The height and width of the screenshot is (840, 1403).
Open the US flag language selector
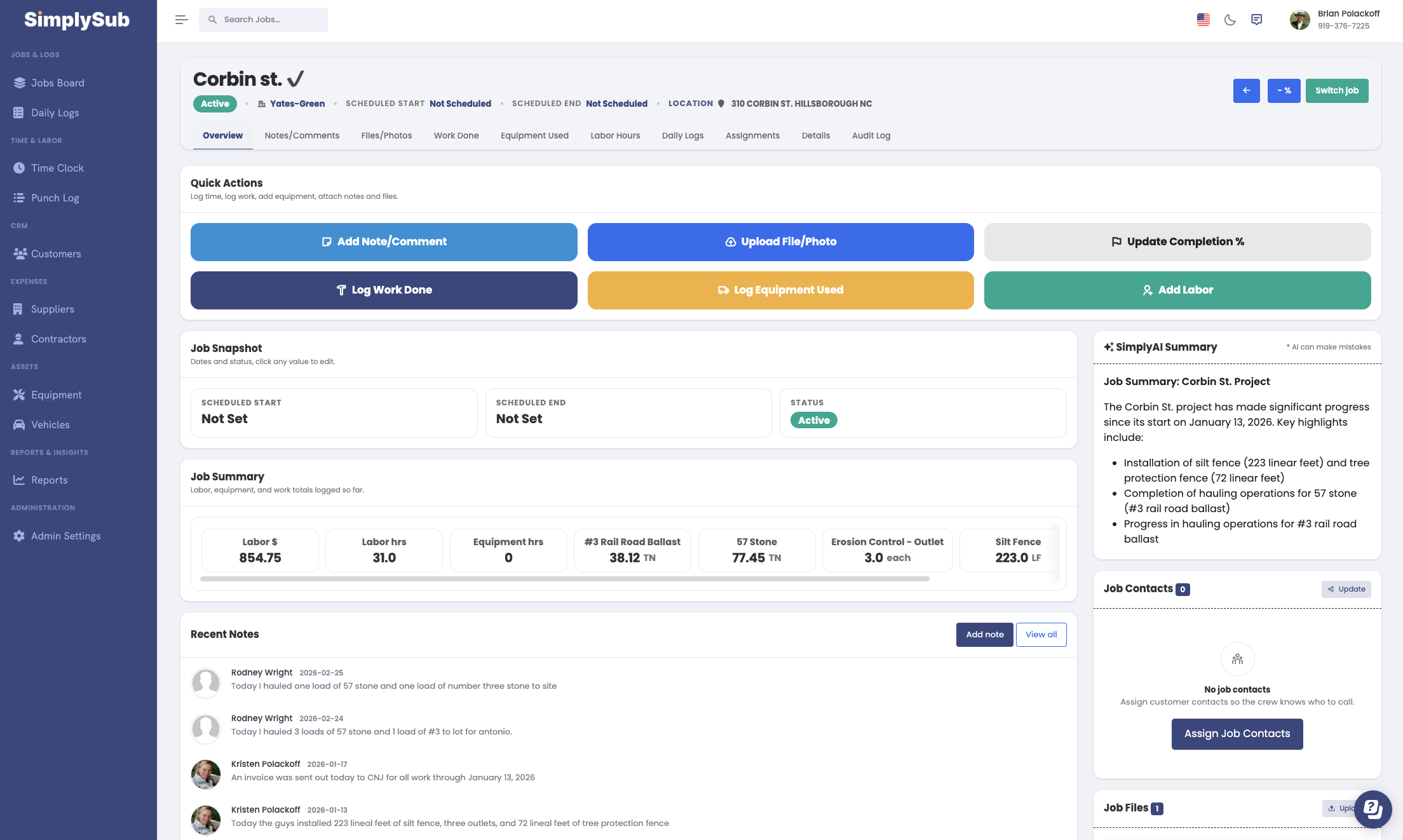tap(1203, 20)
